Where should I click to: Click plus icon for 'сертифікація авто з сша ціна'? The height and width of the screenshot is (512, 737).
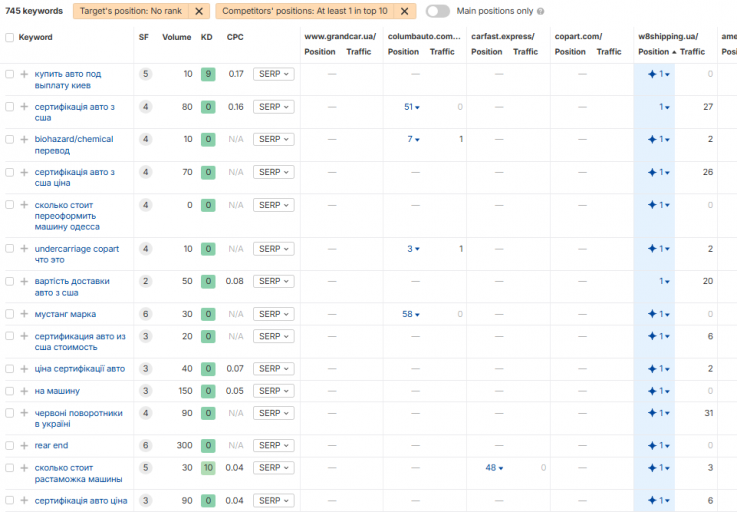[24, 172]
